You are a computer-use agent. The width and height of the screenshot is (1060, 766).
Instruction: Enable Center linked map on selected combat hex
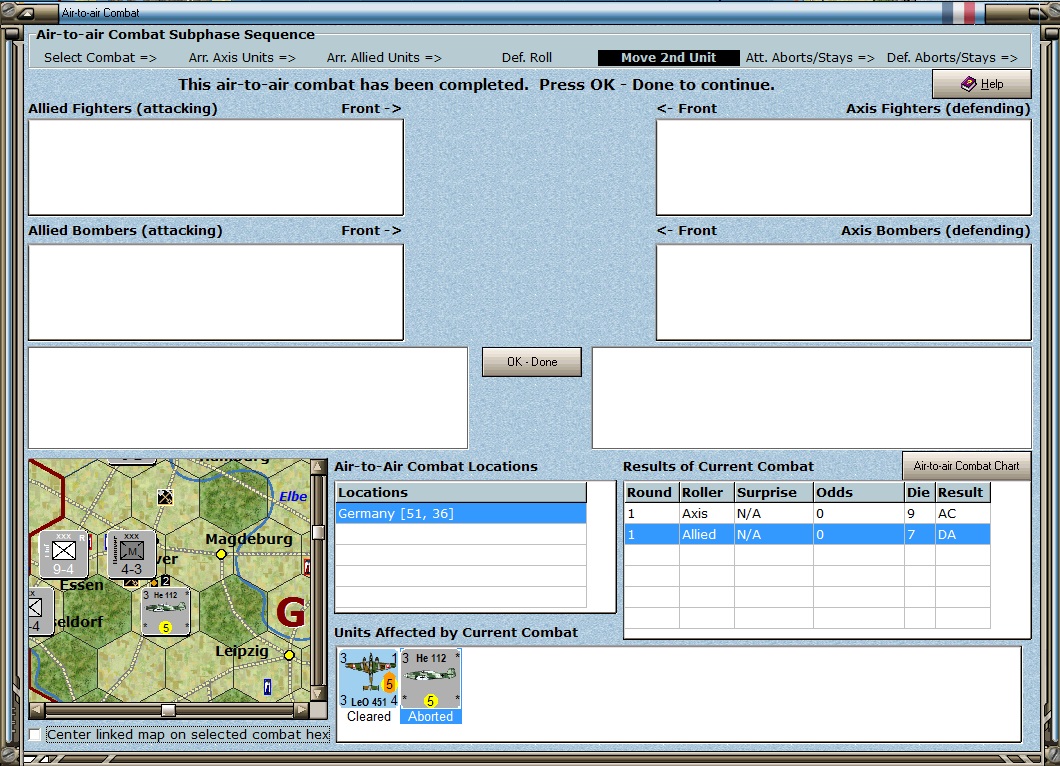(35, 734)
